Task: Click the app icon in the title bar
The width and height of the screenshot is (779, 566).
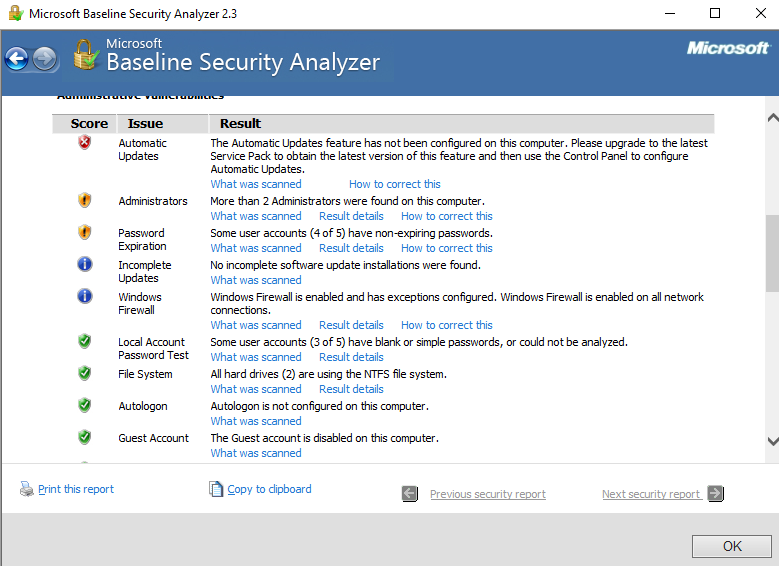Action: point(16,13)
